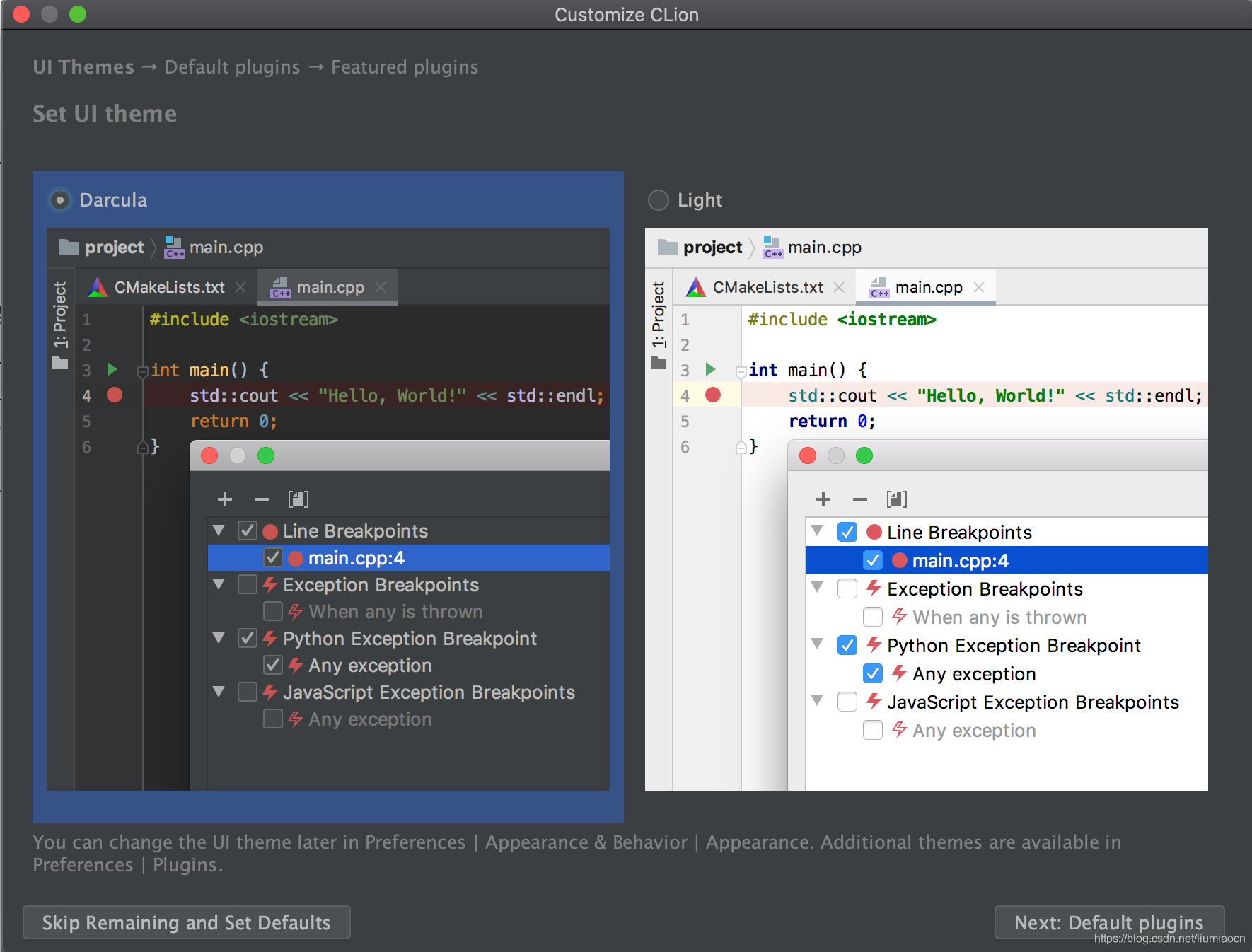Click the minus remove icon in Light breakpoints dialog
The image size is (1252, 952).
(860, 499)
